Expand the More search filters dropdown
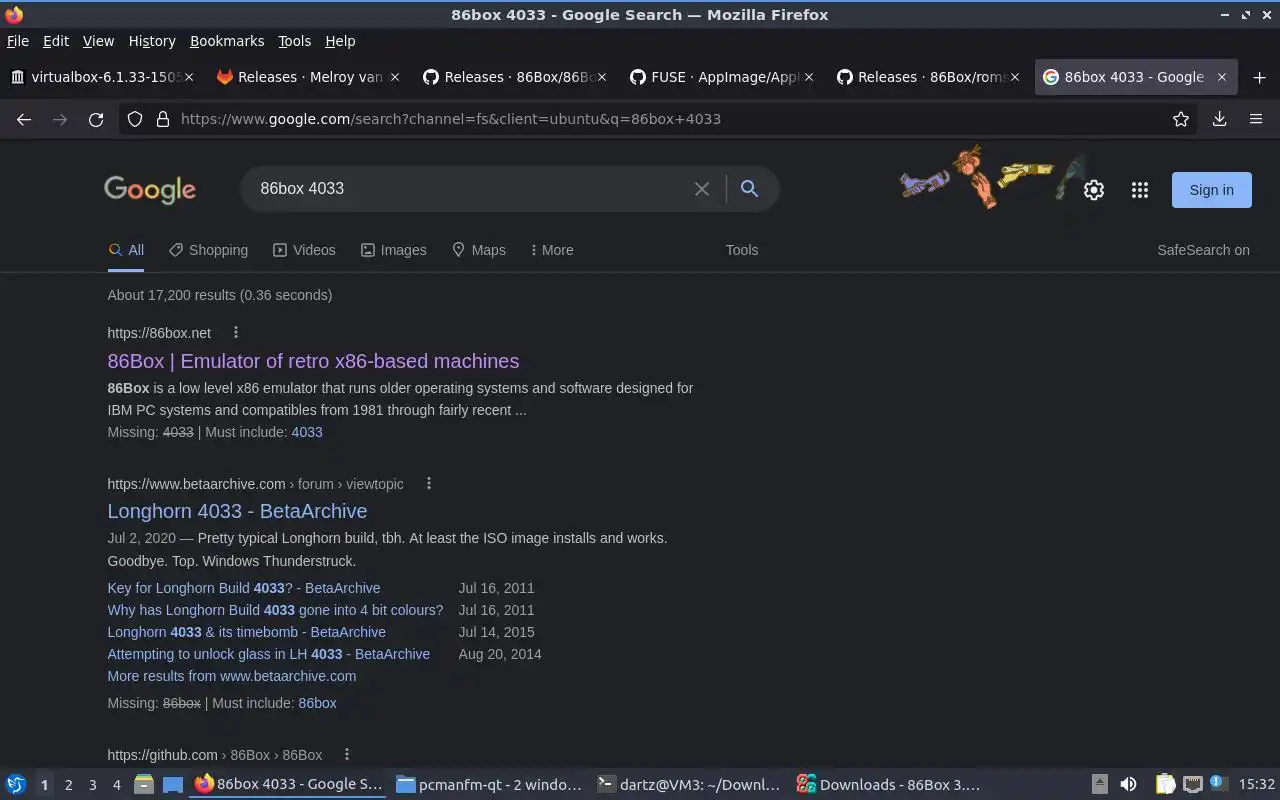 pos(552,250)
